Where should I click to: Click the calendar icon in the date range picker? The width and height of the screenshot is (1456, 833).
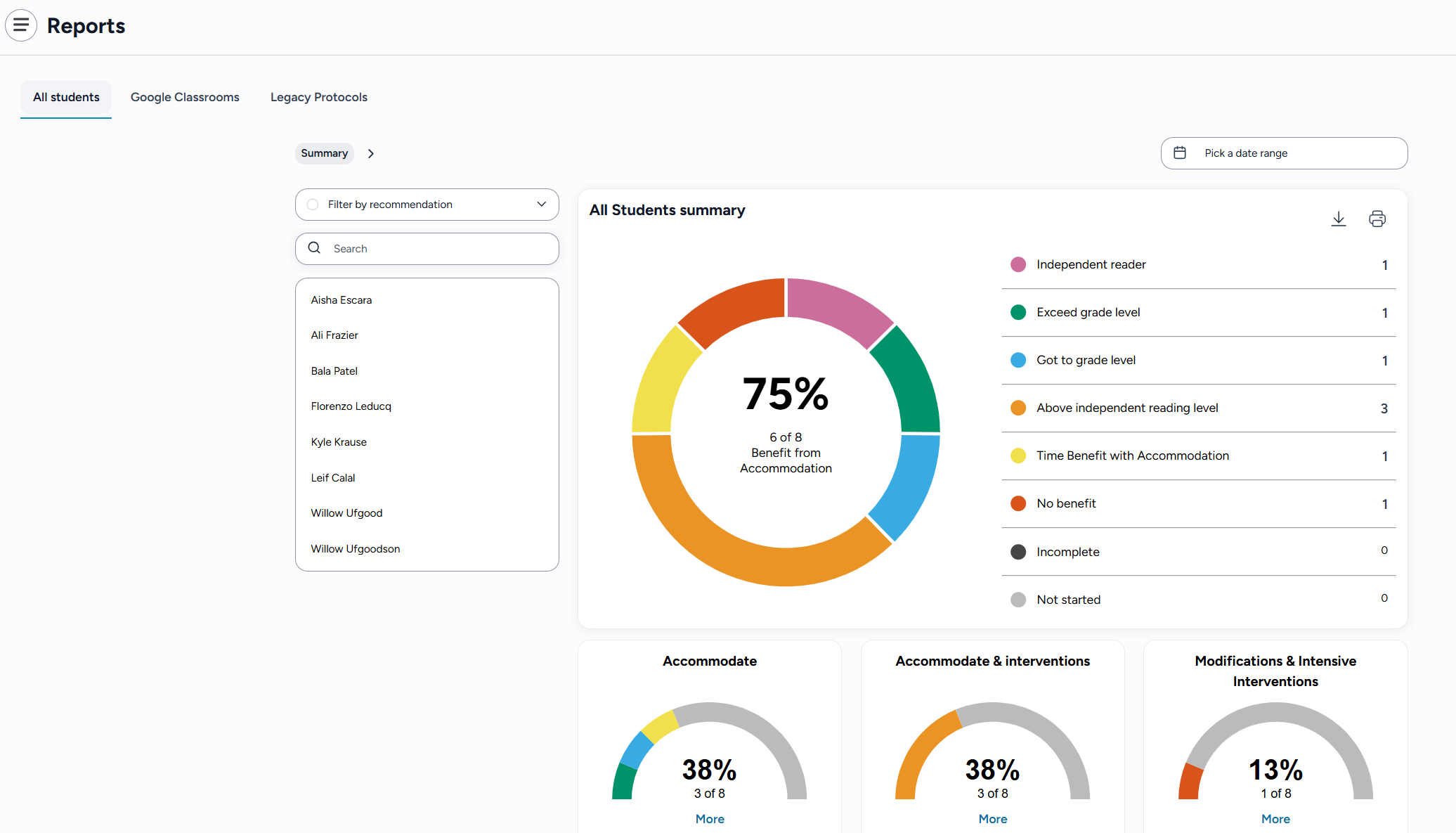coord(1181,153)
